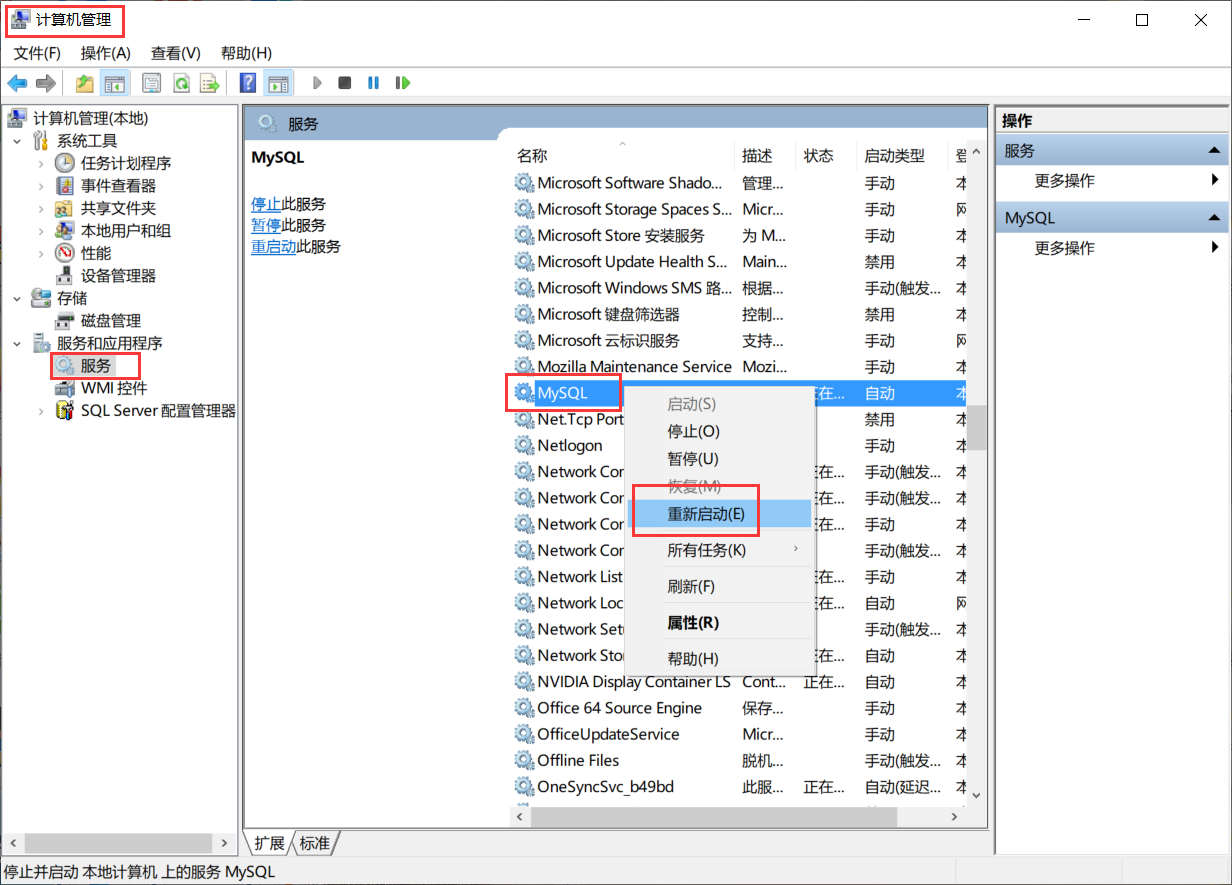Expand the 共享文件夹 node arrow

pyautogui.click(x=41, y=208)
